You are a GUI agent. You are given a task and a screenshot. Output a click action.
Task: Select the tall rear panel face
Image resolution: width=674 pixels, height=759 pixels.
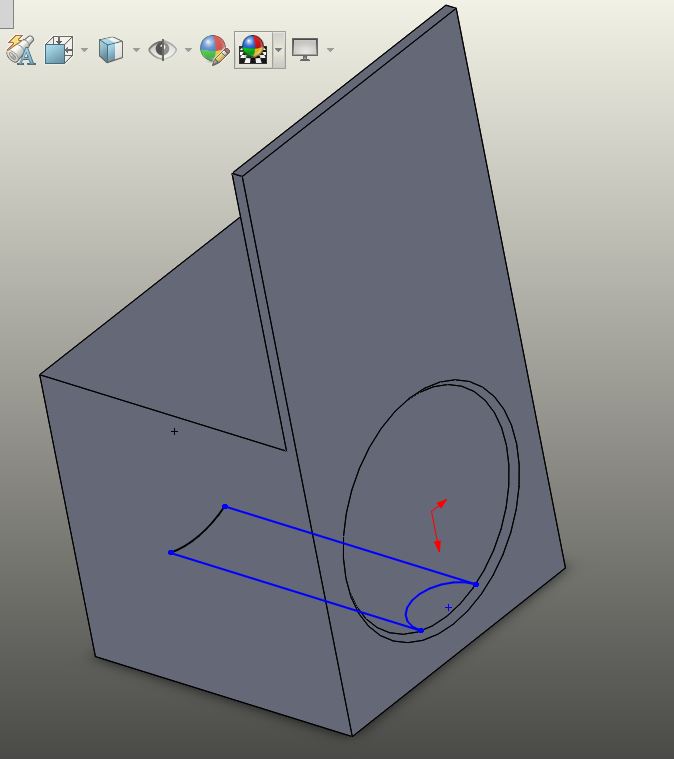click(x=400, y=250)
